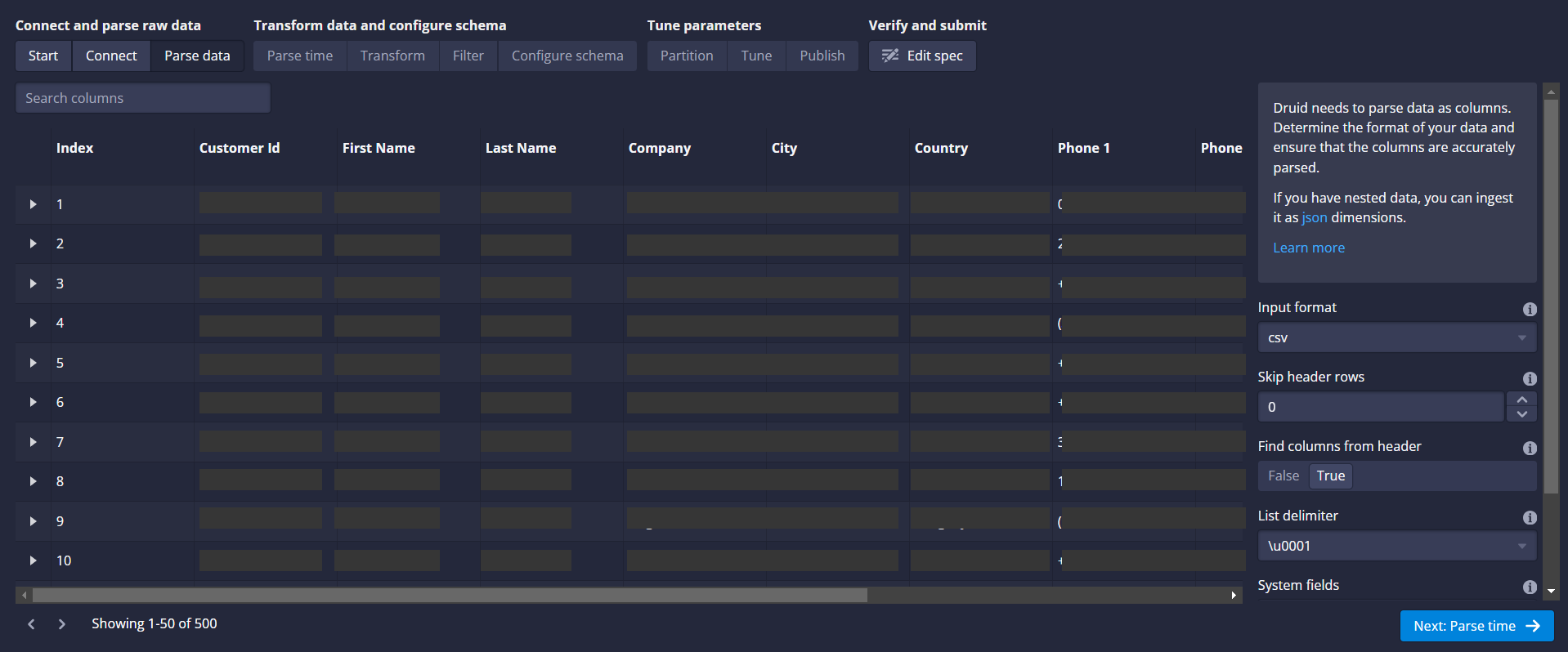Set Find columns from header to True
Screen dimensions: 1568x652
tap(1330, 476)
